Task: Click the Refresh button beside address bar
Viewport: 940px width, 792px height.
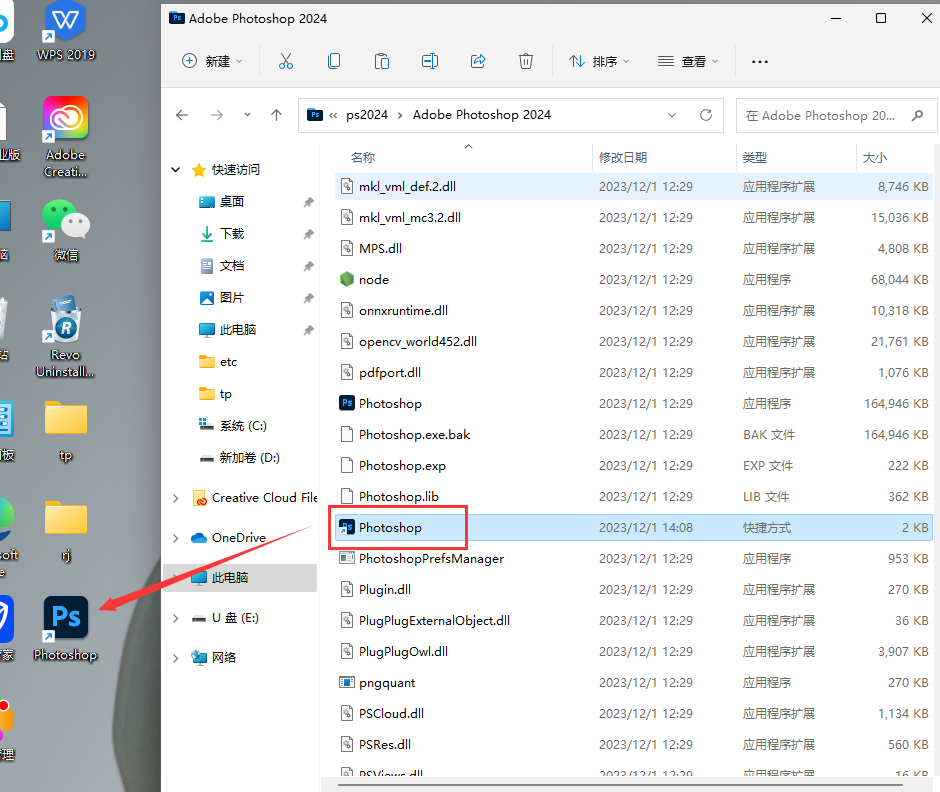Action: point(706,115)
